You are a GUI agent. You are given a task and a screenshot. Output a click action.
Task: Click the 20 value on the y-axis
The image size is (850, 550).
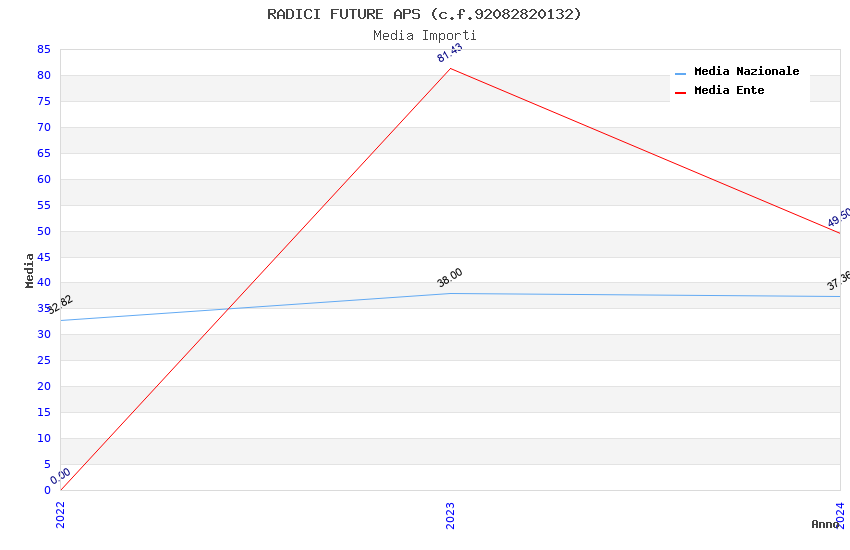(43, 387)
